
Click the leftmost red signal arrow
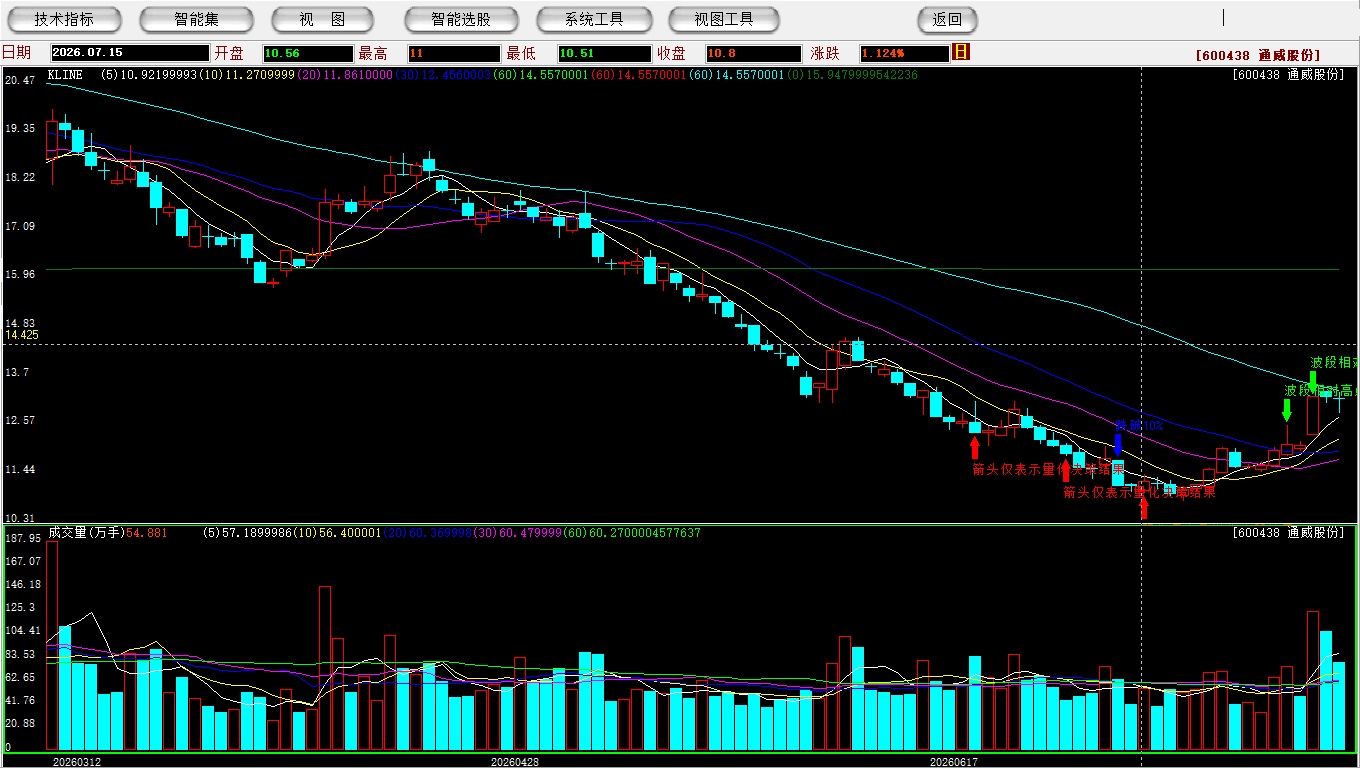pos(975,448)
